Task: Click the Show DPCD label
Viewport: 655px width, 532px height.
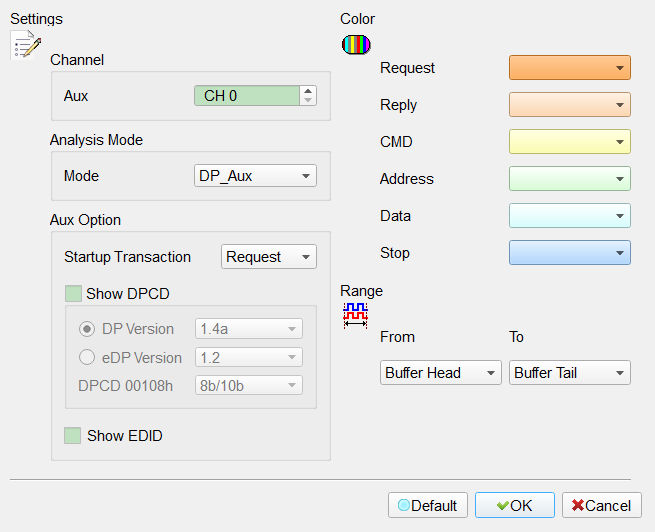Action: tap(128, 294)
